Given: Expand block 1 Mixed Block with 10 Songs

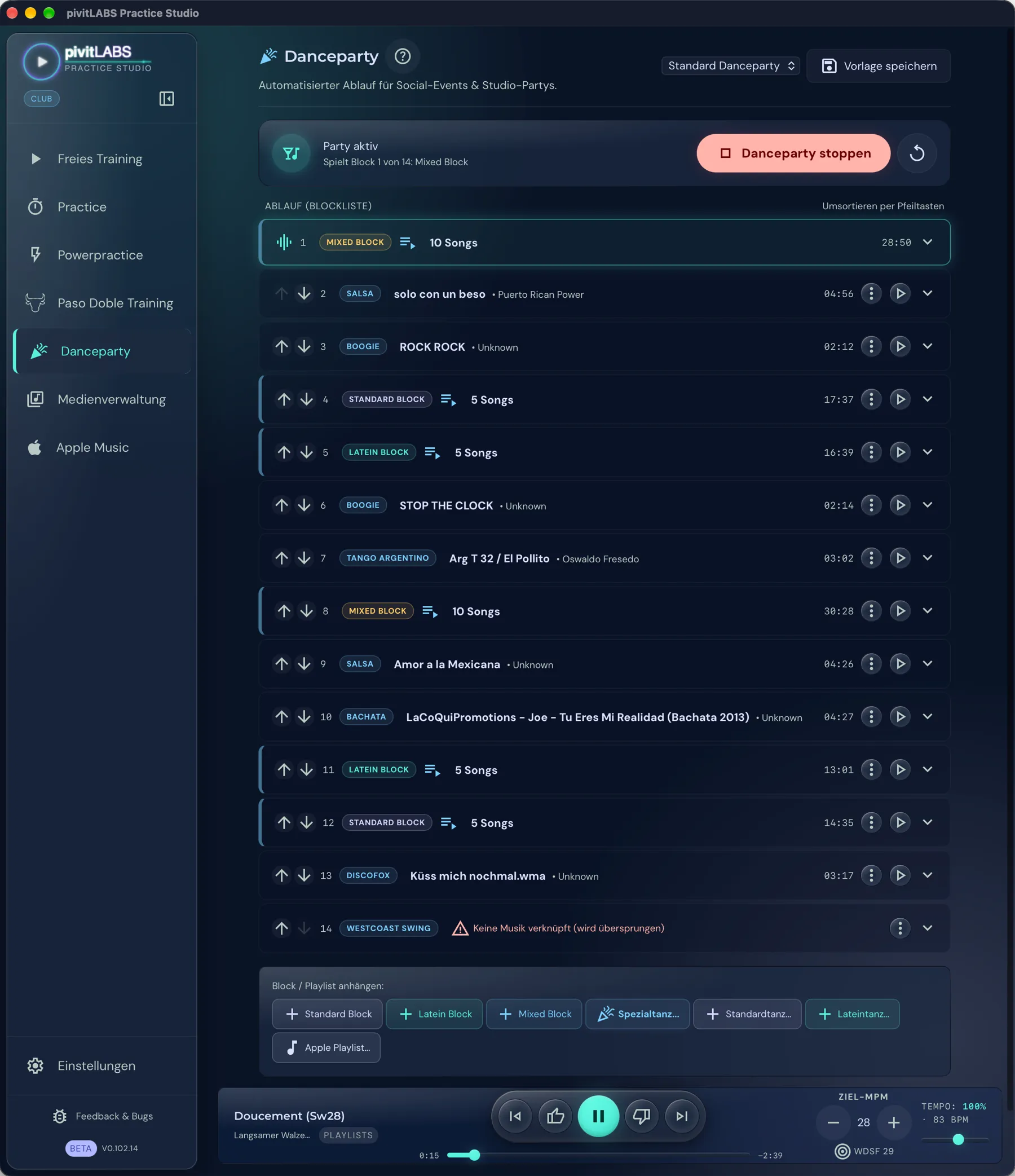Looking at the screenshot, I should coord(927,243).
